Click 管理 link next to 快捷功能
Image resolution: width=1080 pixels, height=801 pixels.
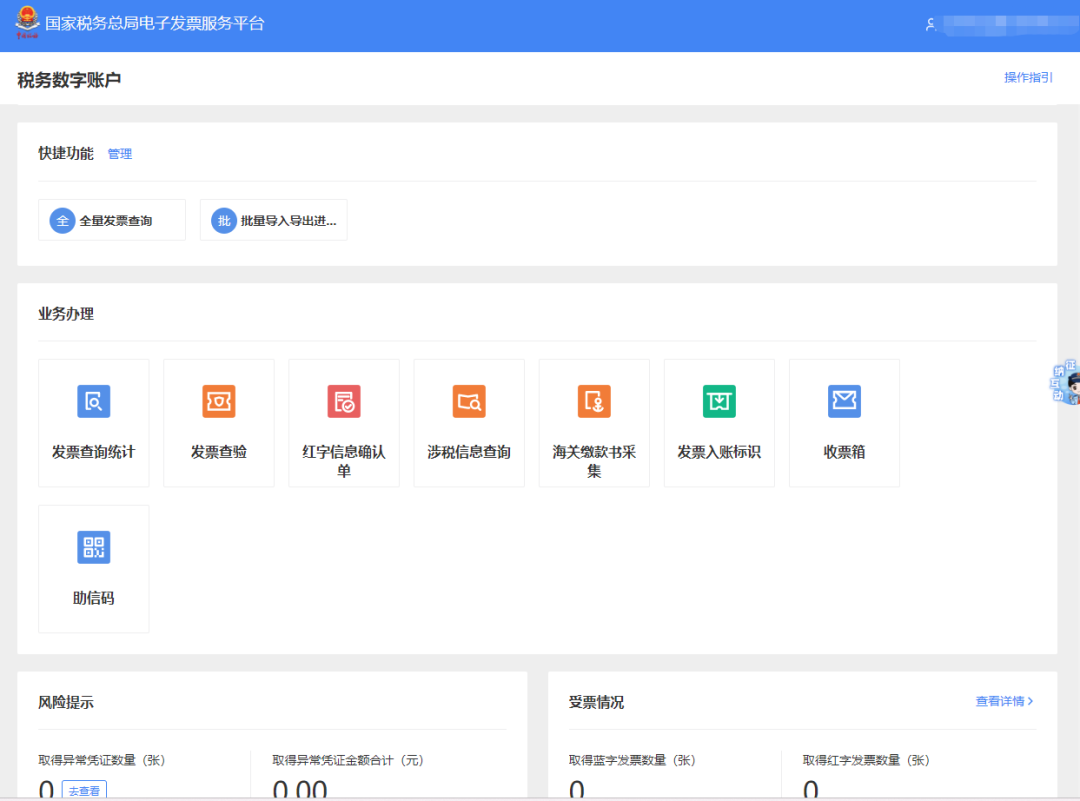pyautogui.click(x=120, y=154)
